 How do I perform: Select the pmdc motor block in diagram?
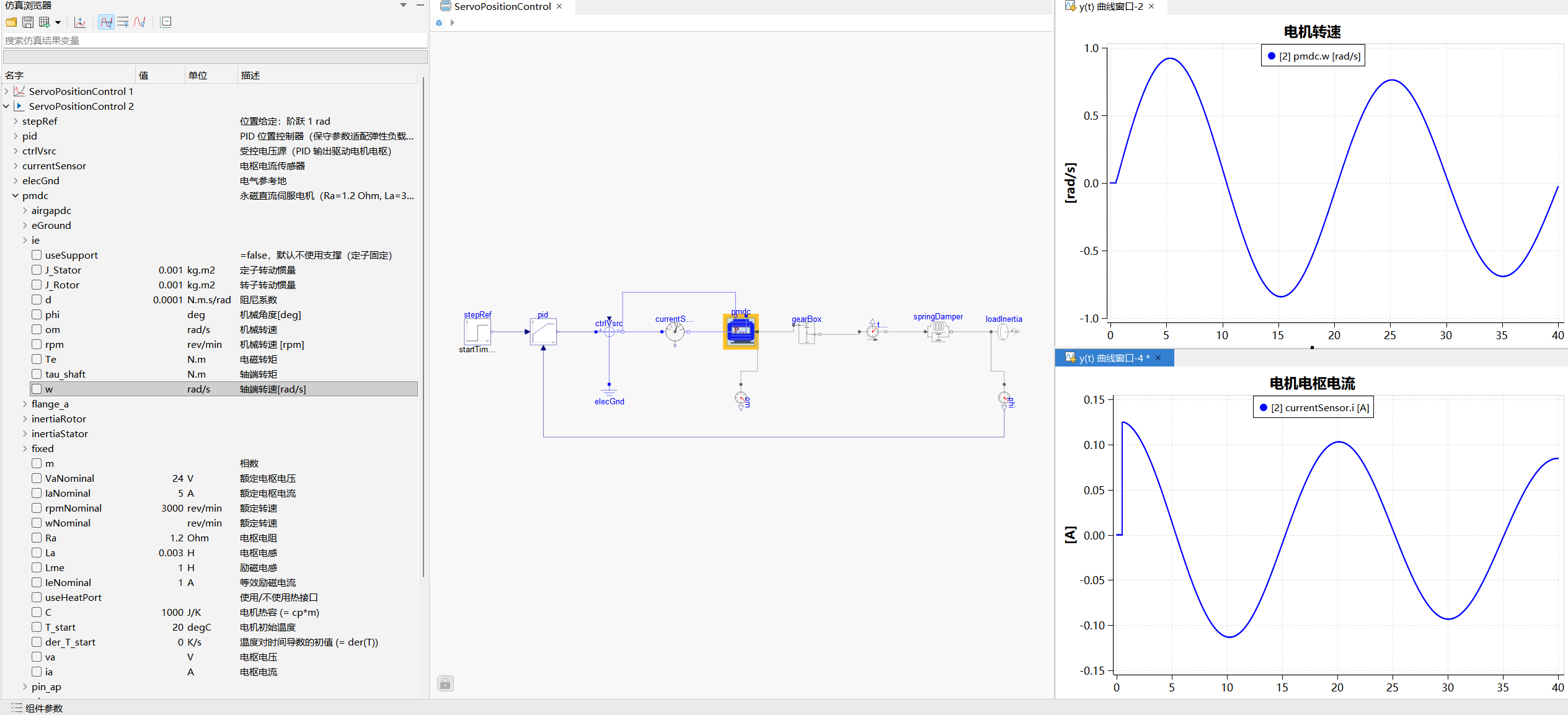741,331
